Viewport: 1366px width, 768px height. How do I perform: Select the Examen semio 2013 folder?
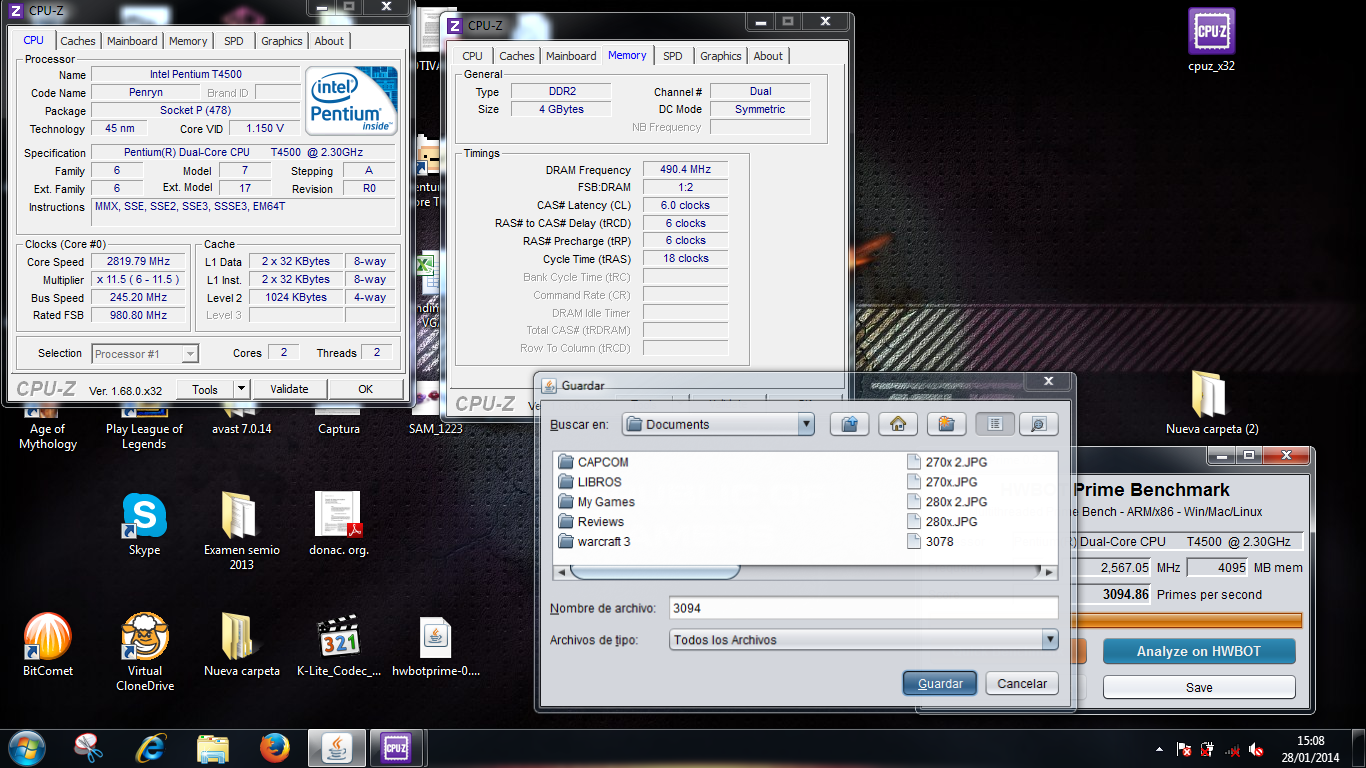[241, 531]
